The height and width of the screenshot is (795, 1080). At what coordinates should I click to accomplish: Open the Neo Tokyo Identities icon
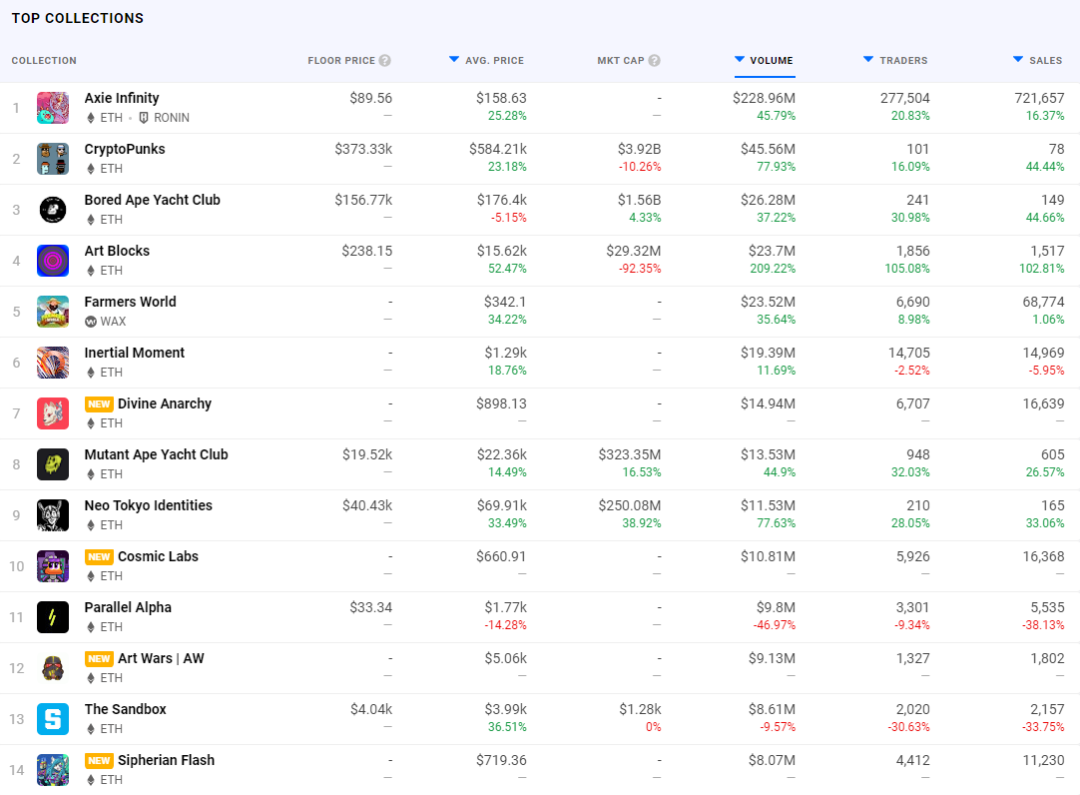coord(53,516)
